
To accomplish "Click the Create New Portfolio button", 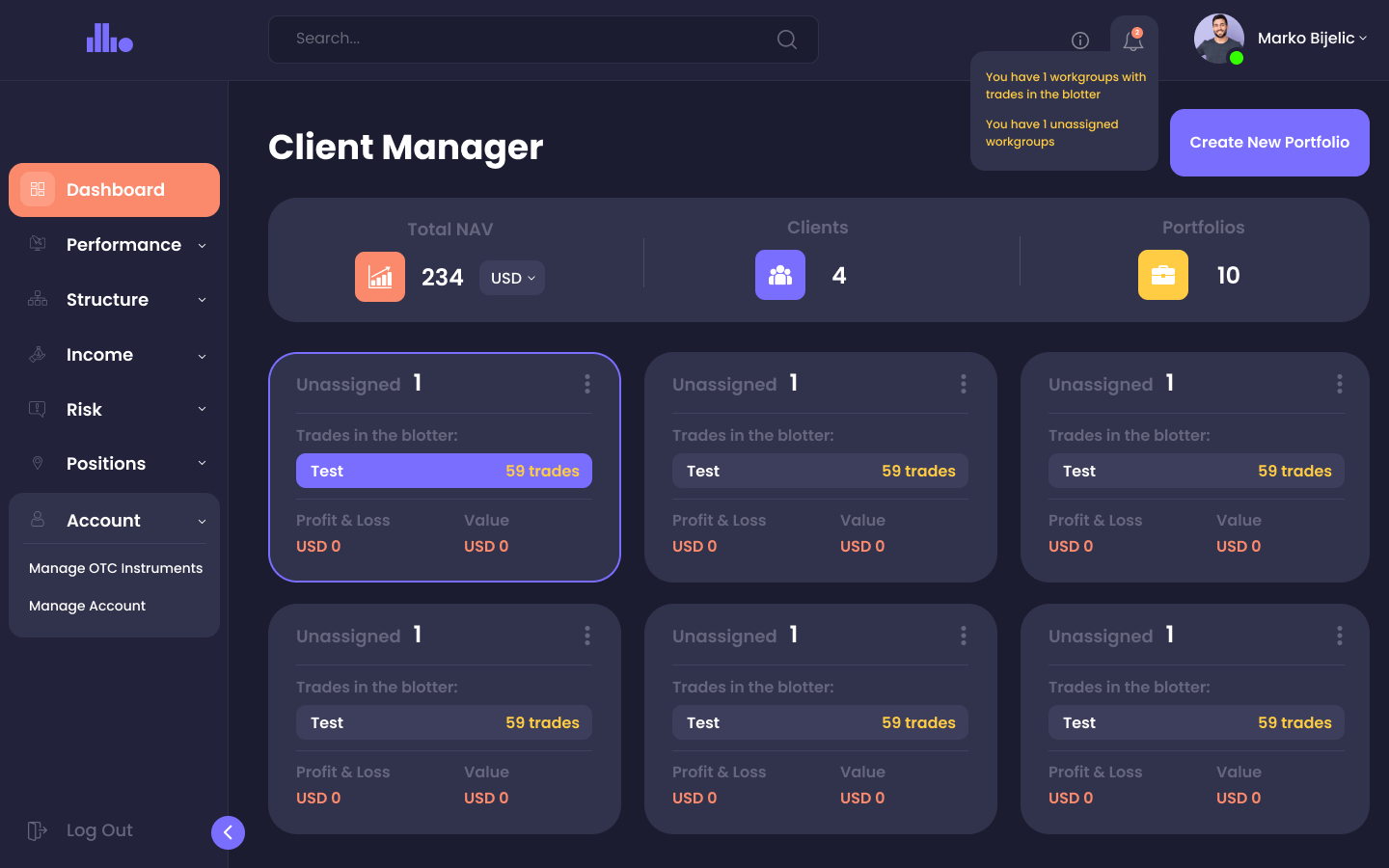I will (x=1269, y=143).
